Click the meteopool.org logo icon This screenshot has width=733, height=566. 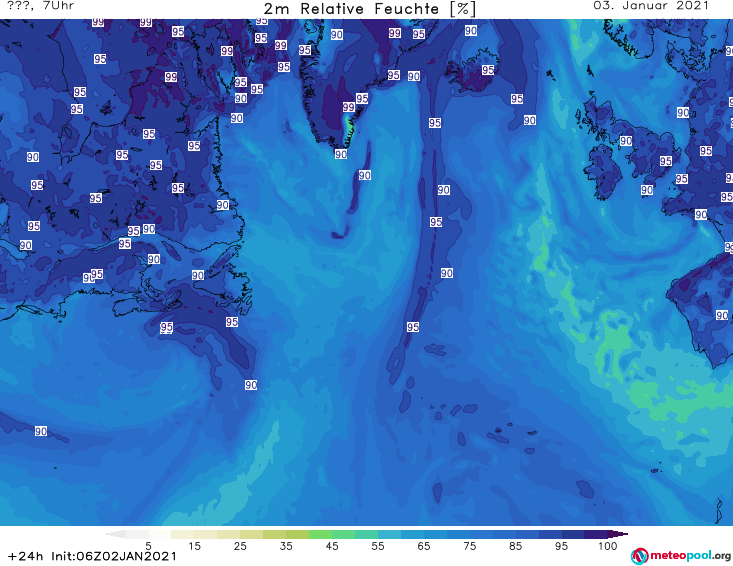click(x=640, y=556)
